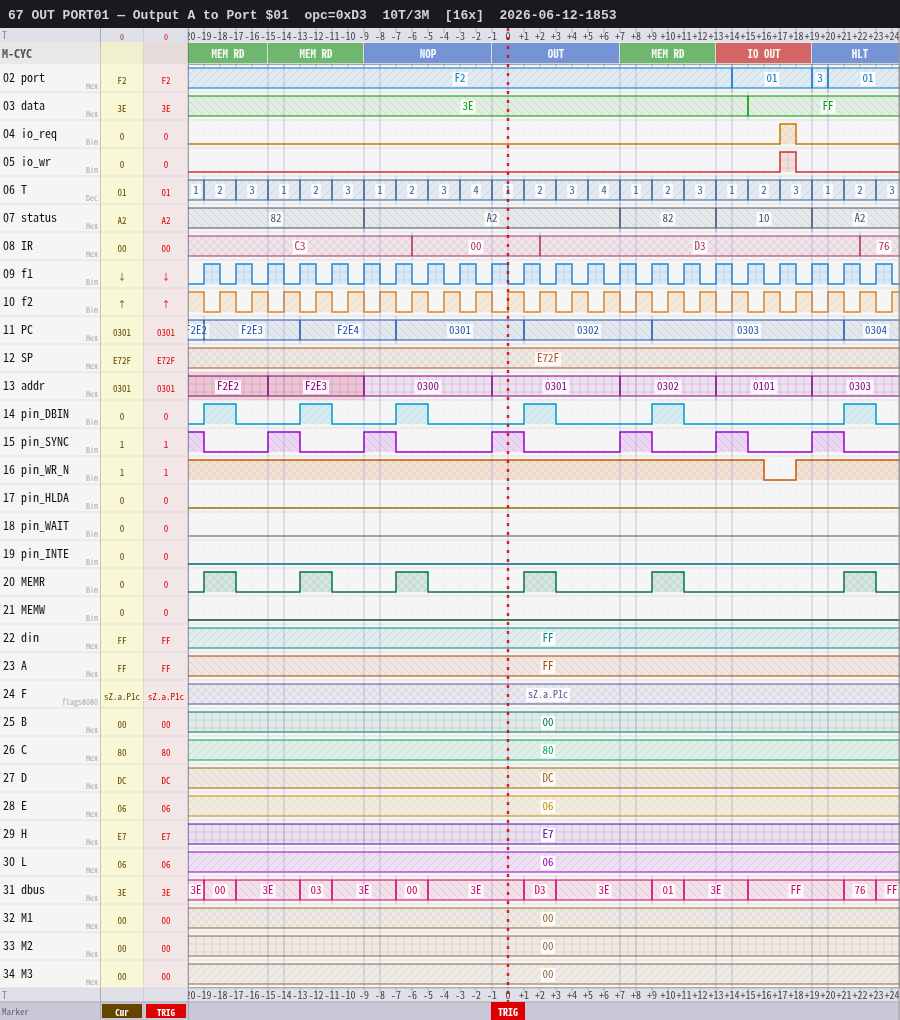Click the red TRIG marker at bottom timeline

508,1012
